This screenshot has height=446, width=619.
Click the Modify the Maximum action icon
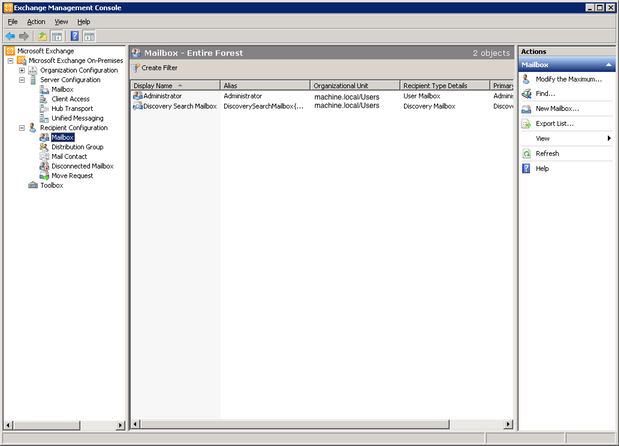[526, 79]
